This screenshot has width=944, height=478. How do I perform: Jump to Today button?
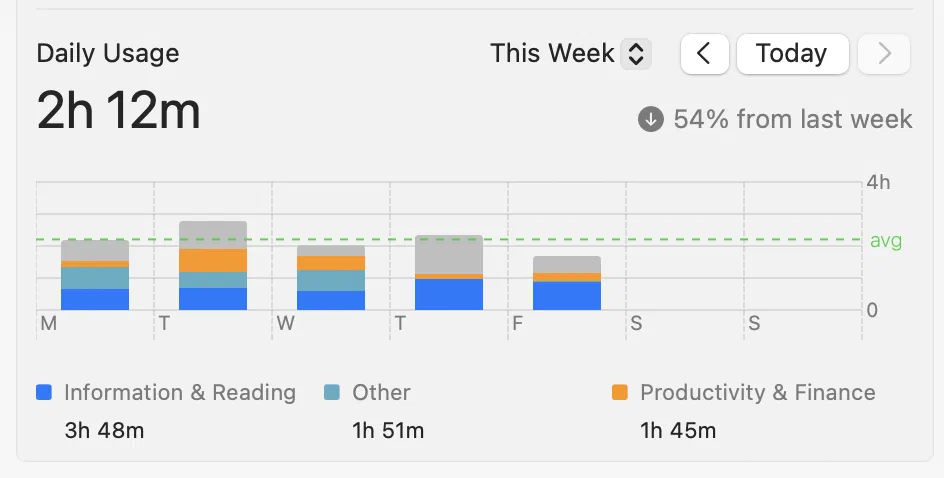(x=792, y=54)
